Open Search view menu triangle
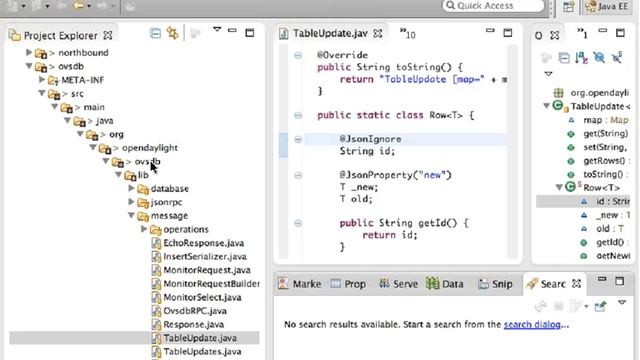Screen dimensions: 640x360 (x=622, y=302)
